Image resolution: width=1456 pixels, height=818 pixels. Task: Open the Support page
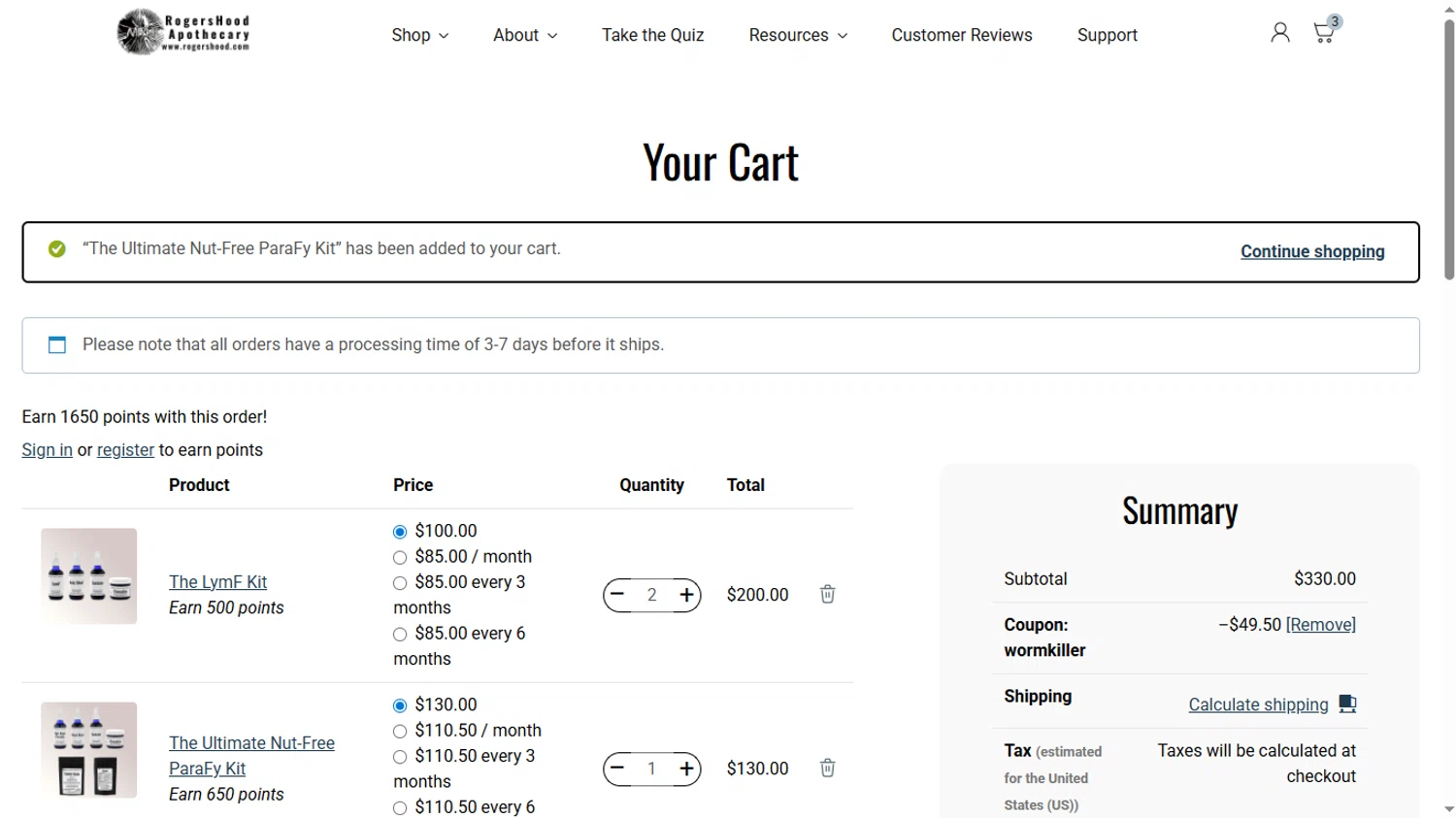(1107, 35)
